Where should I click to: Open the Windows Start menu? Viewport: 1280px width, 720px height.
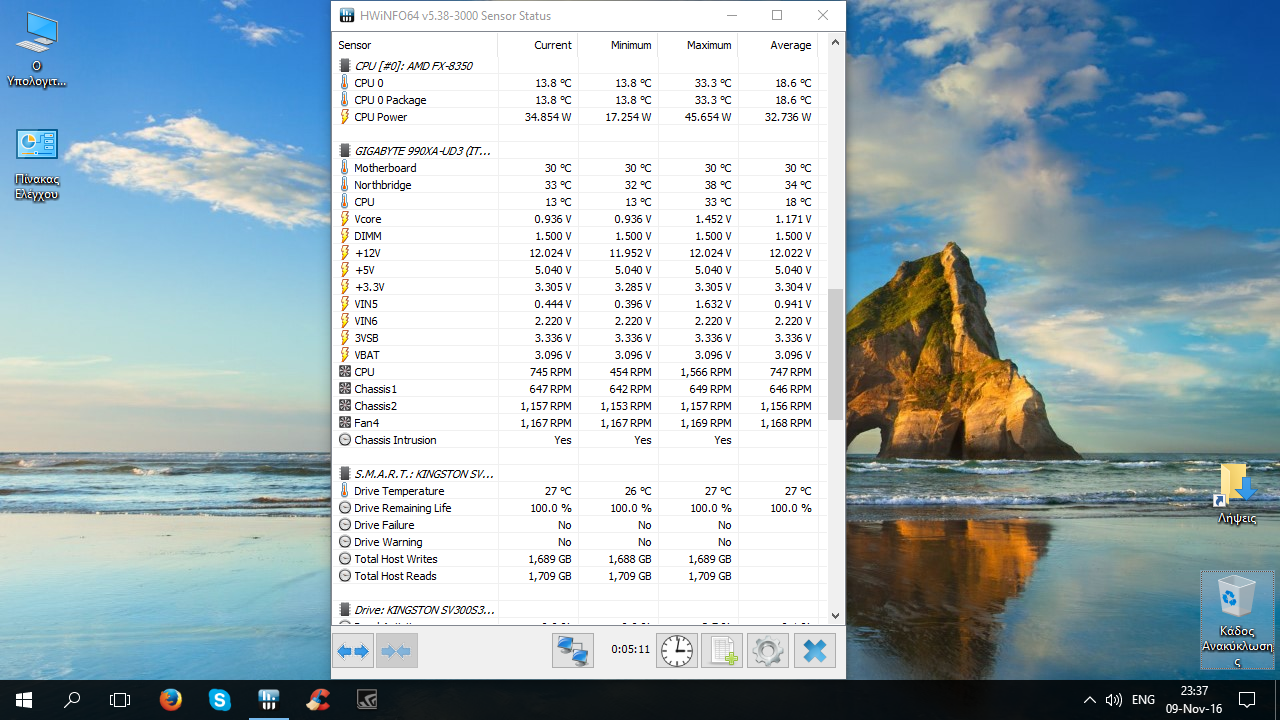pyautogui.click(x=24, y=700)
